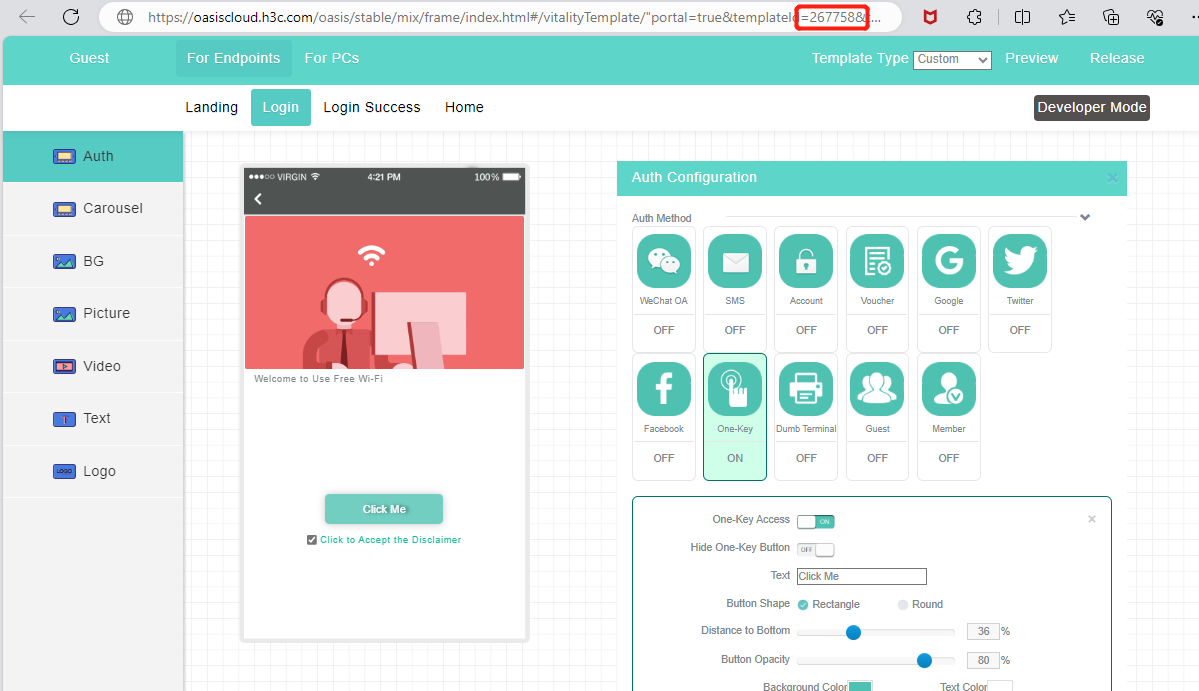Open the Carousel sidebar component
The image size is (1199, 691).
pyautogui.click(x=93, y=209)
